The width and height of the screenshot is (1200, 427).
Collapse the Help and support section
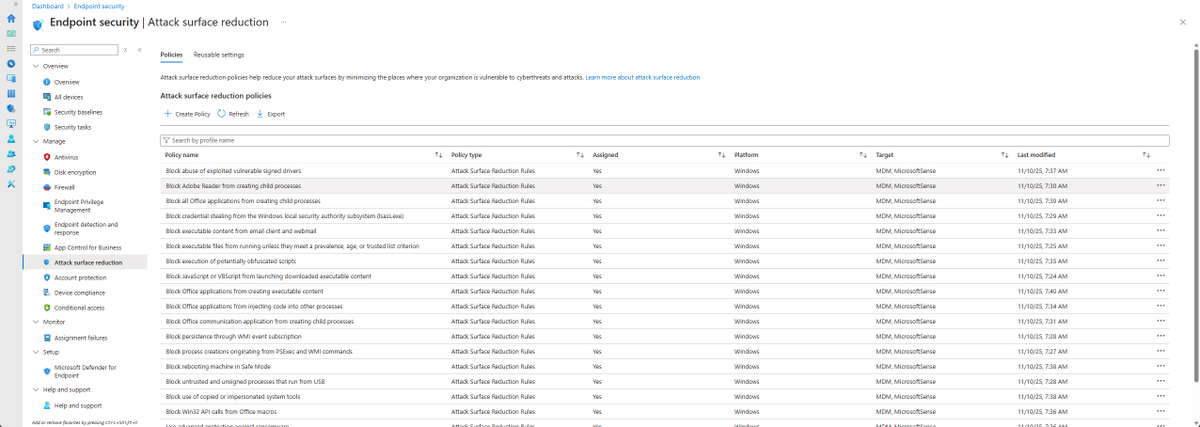[x=35, y=390]
